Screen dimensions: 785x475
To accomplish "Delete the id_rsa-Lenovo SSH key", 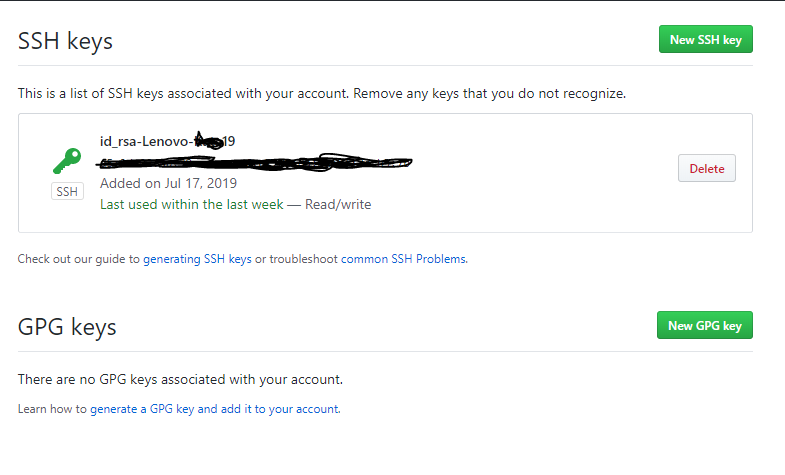I will (706, 169).
